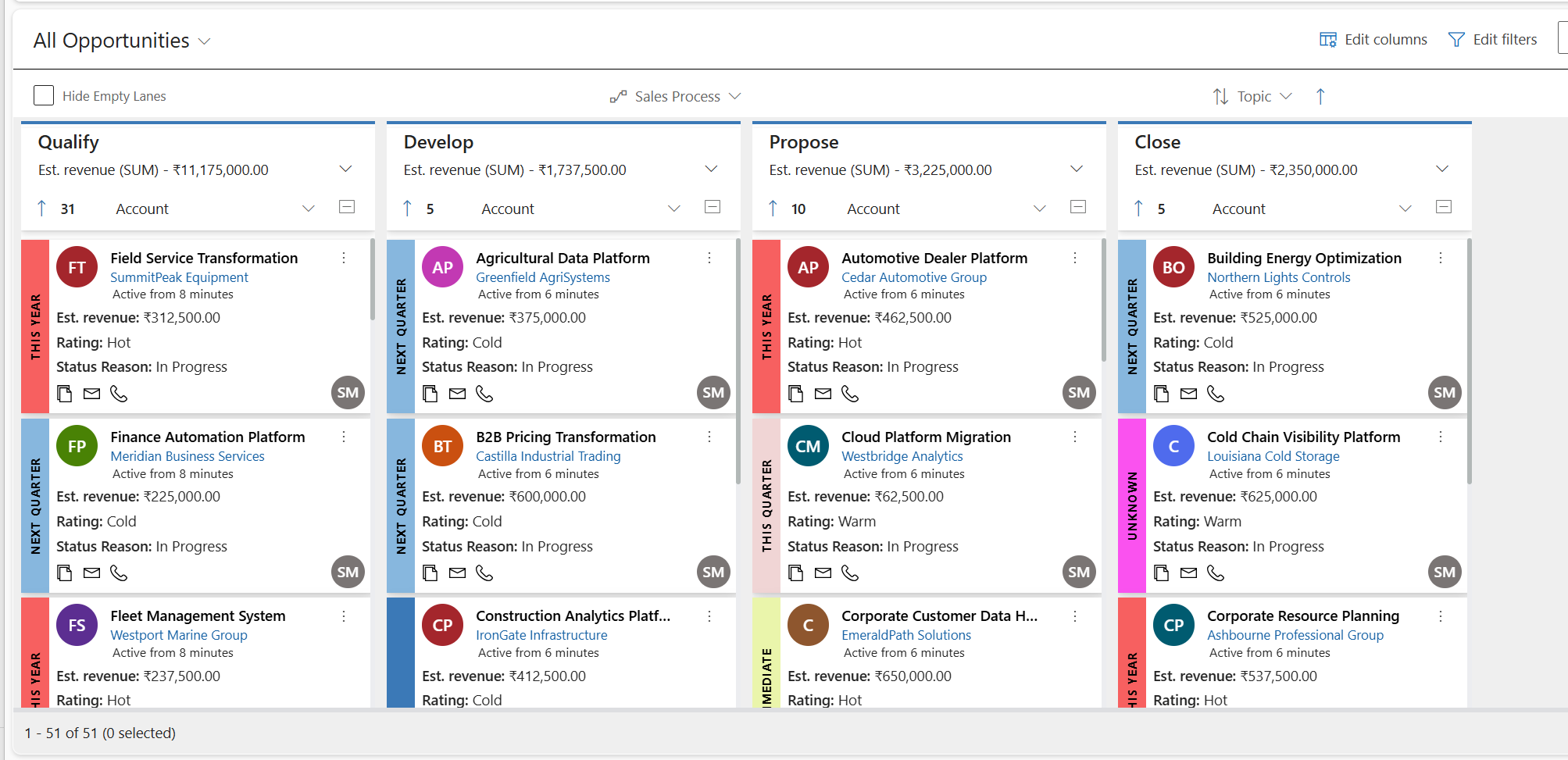The height and width of the screenshot is (760, 1568).
Task: Open the Sales Process dropdown
Action: [x=676, y=96]
